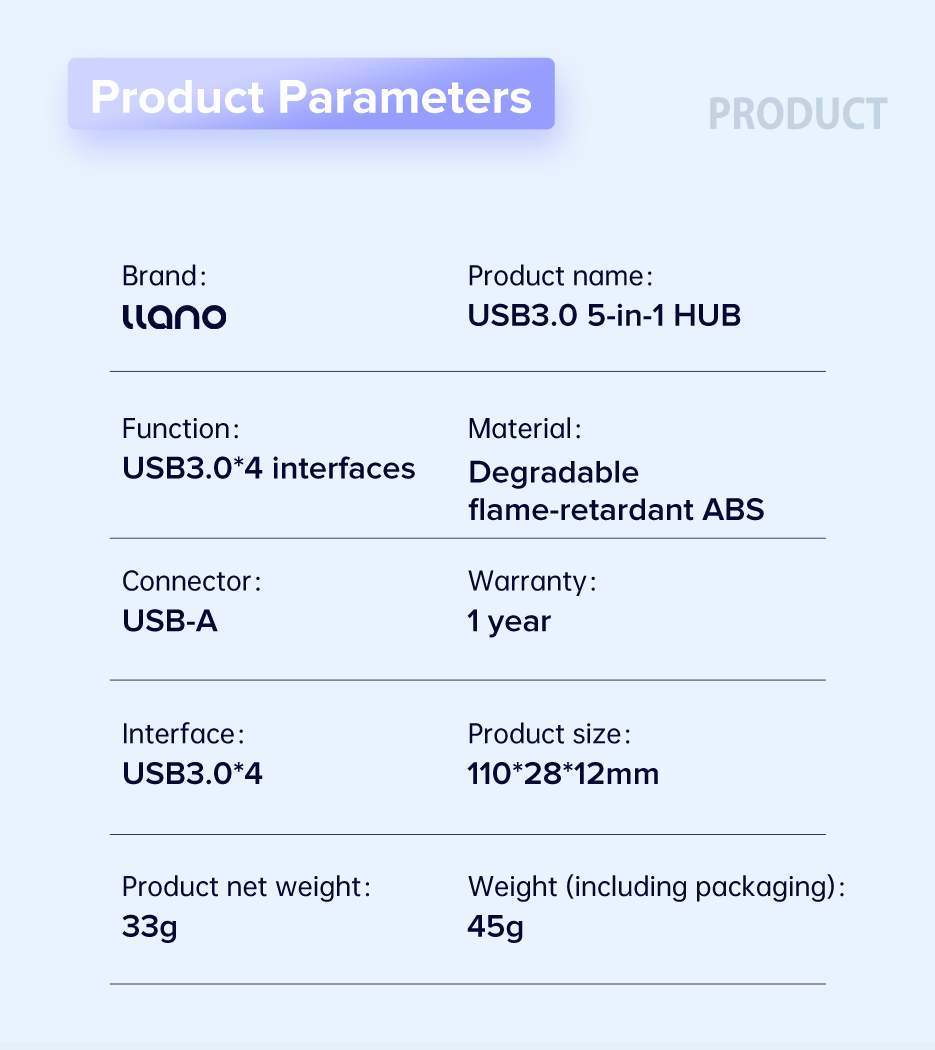Image resolution: width=935 pixels, height=1050 pixels.
Task: Click the Warranty label
Action: click(532, 581)
